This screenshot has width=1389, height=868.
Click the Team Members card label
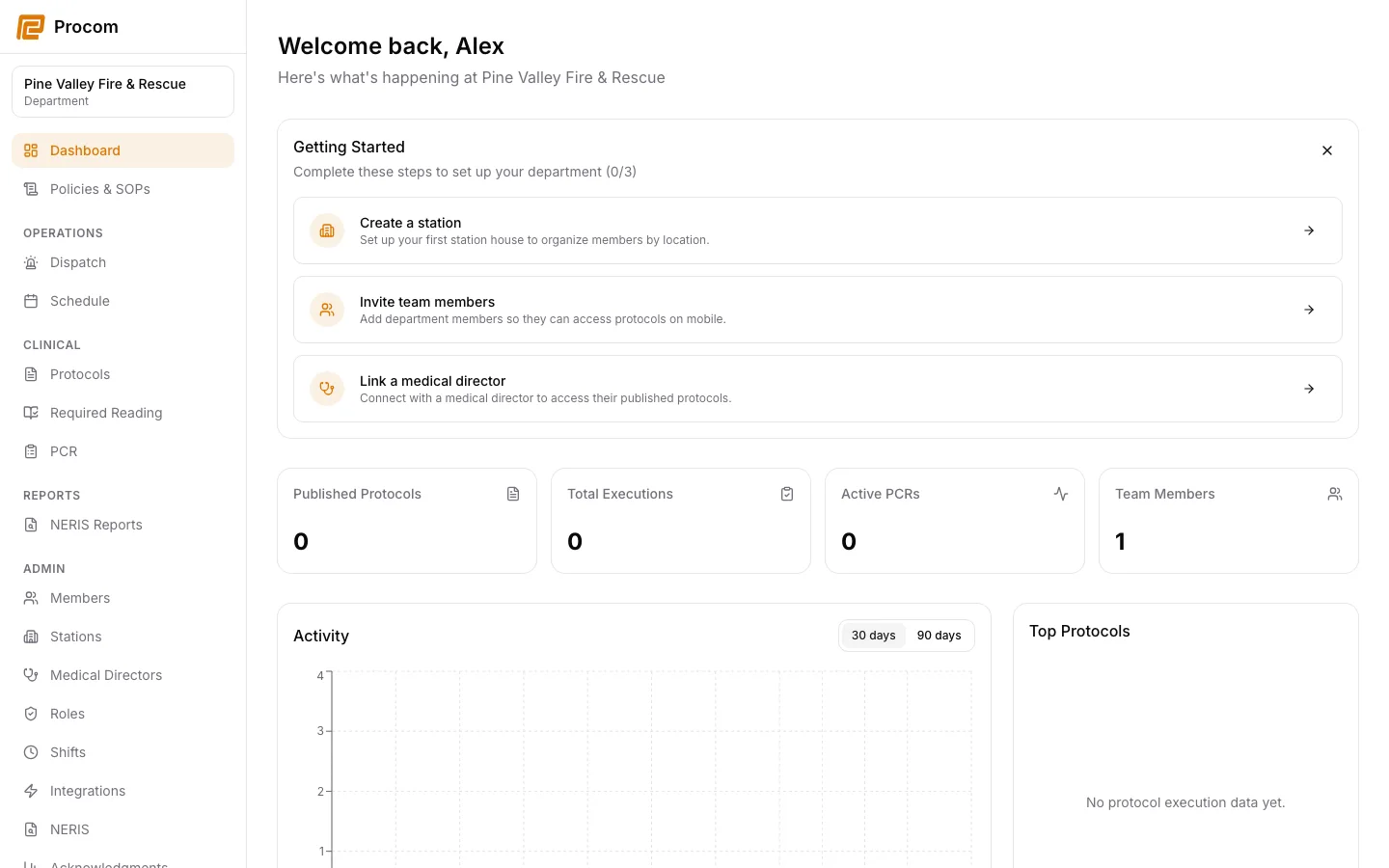click(x=1165, y=494)
